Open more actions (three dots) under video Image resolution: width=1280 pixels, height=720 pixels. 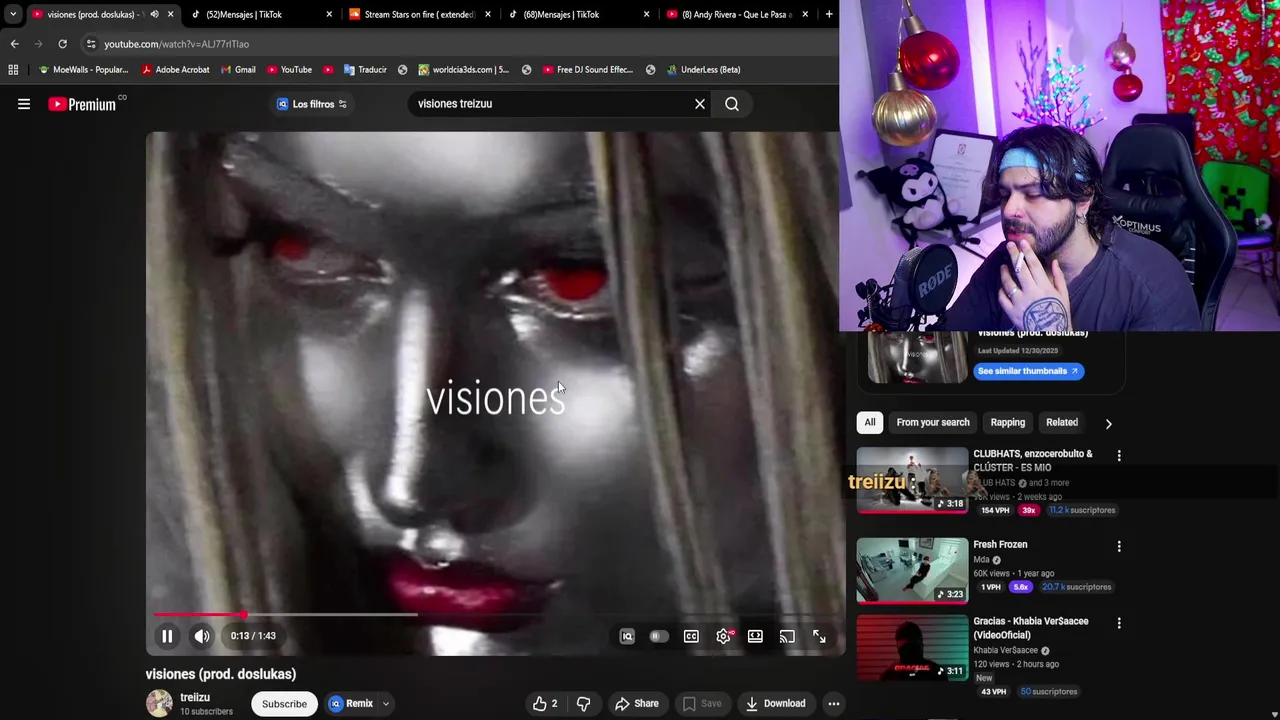coord(833,704)
